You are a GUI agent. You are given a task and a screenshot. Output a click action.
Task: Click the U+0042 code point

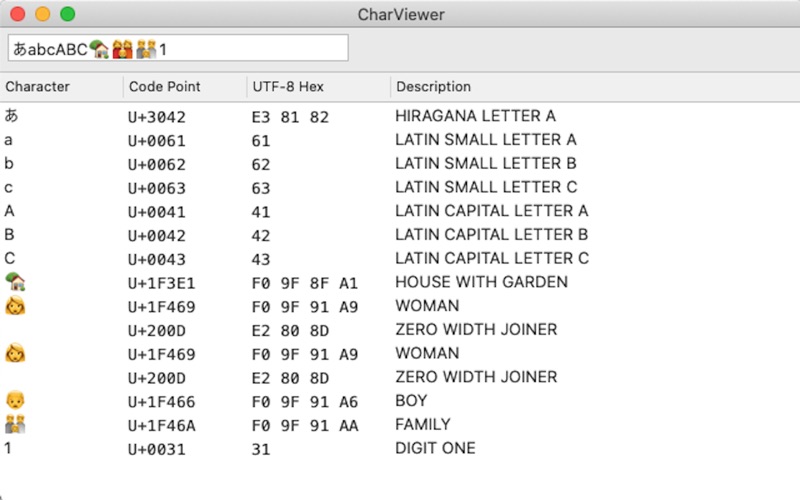point(157,236)
